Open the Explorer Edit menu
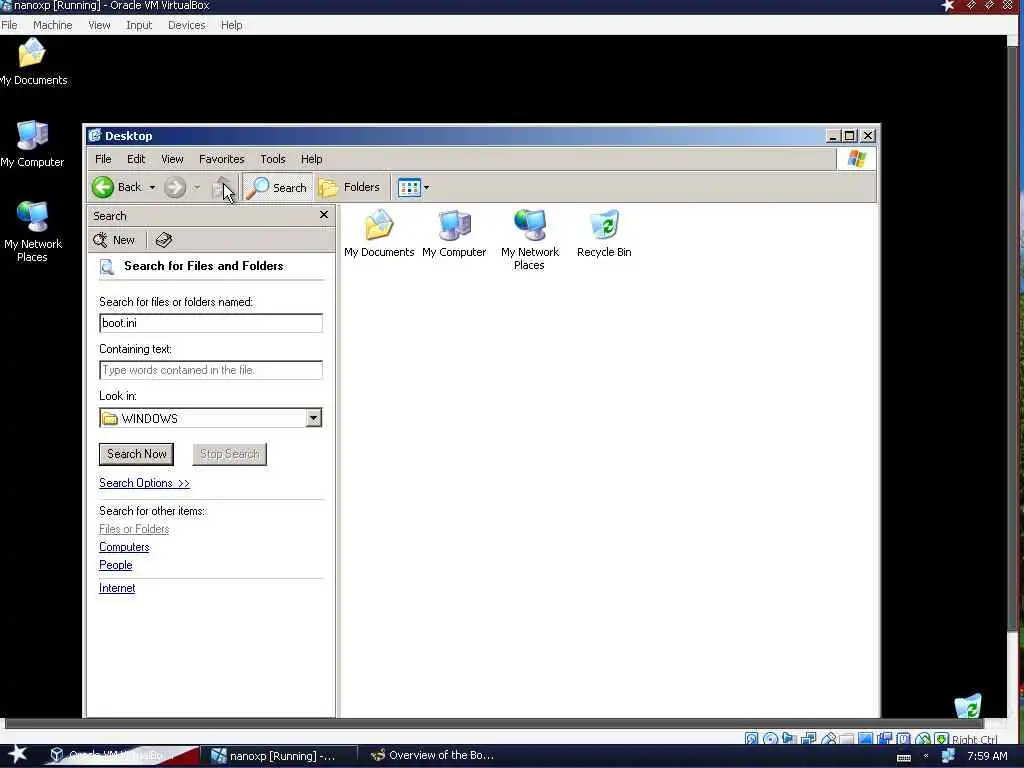 [136, 159]
